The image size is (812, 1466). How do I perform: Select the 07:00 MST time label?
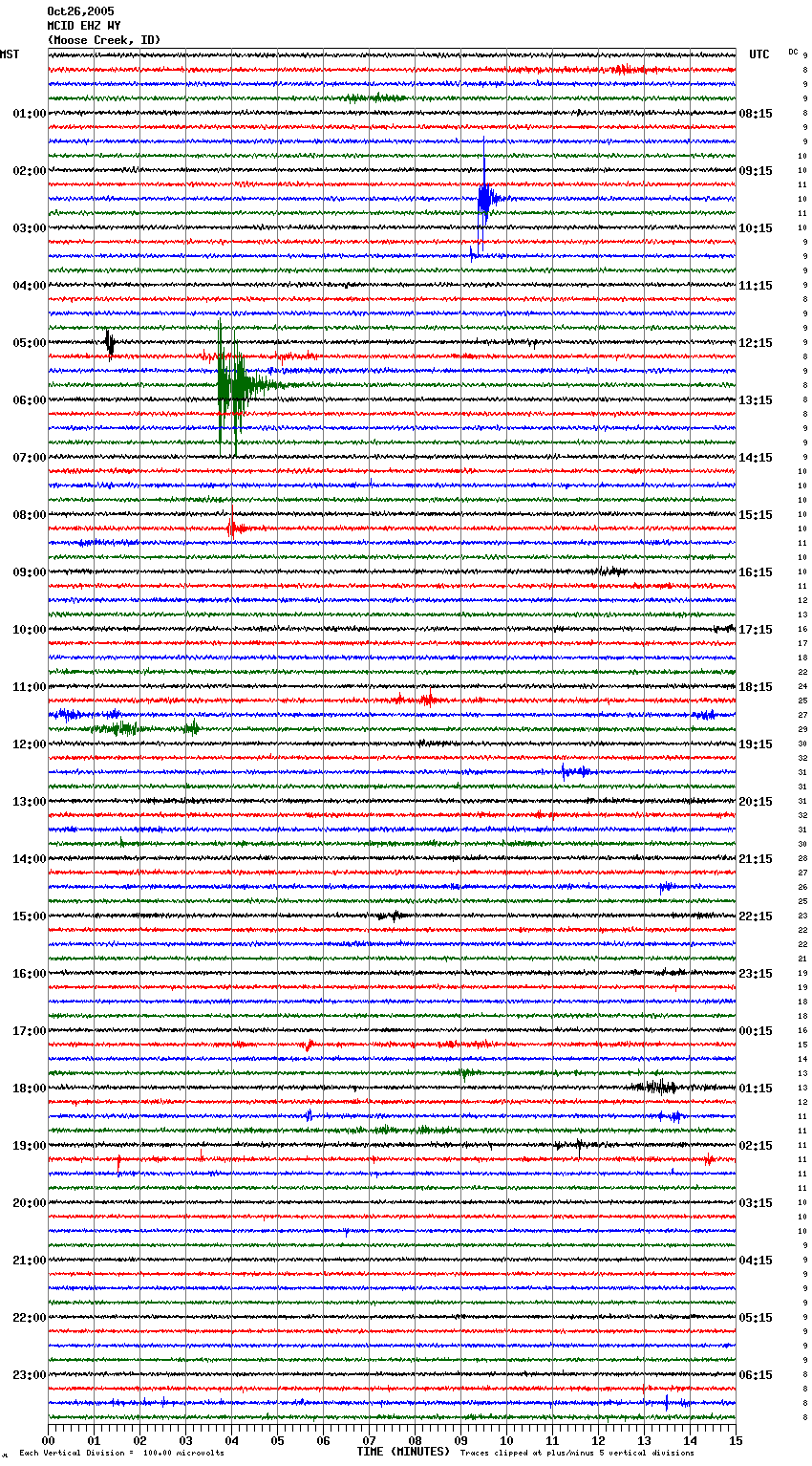tap(29, 458)
